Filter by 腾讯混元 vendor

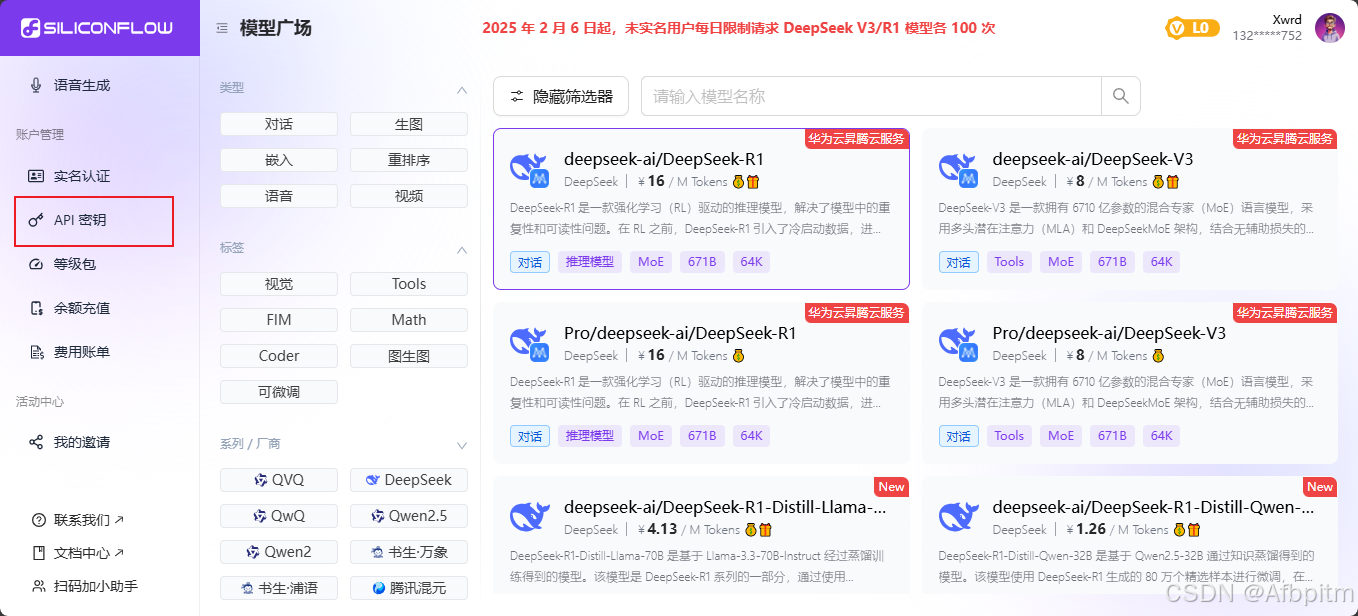coord(409,588)
